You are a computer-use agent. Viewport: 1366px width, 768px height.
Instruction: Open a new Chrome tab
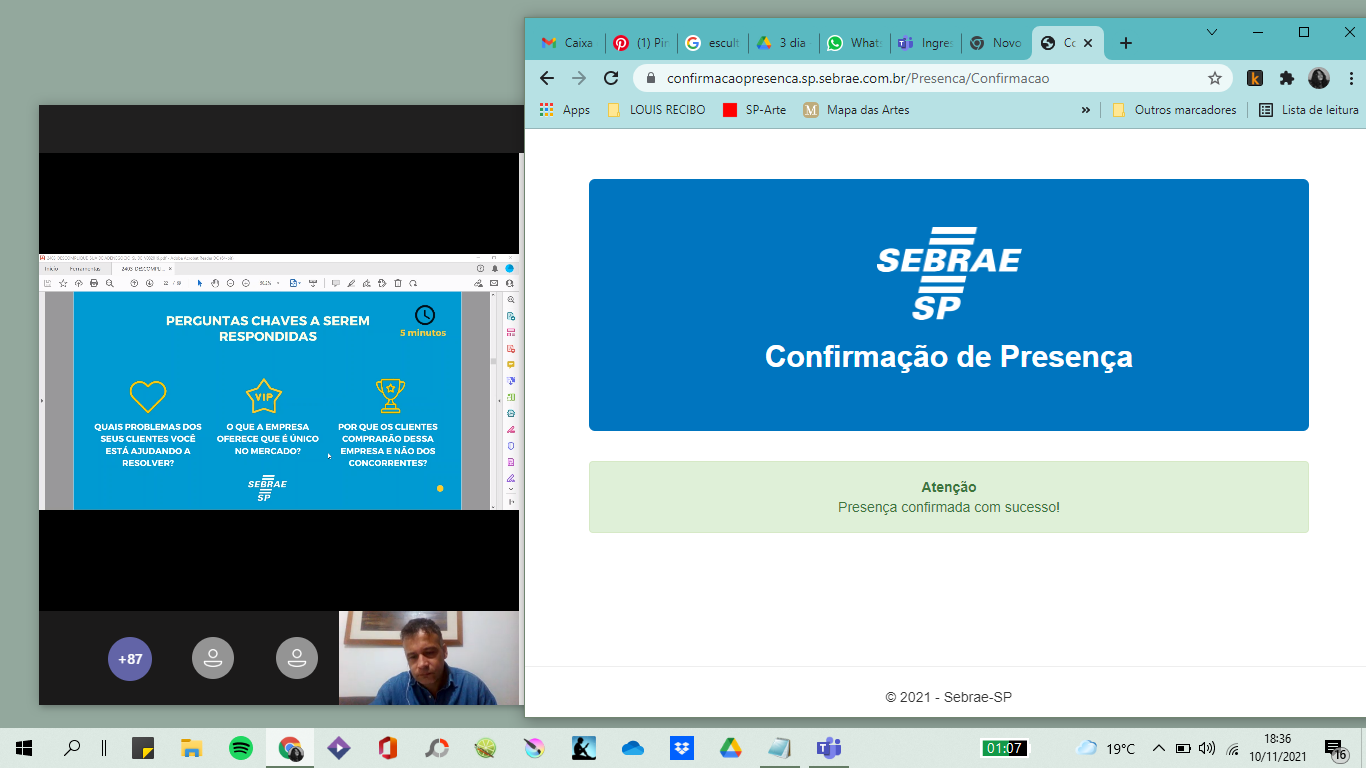point(1126,43)
